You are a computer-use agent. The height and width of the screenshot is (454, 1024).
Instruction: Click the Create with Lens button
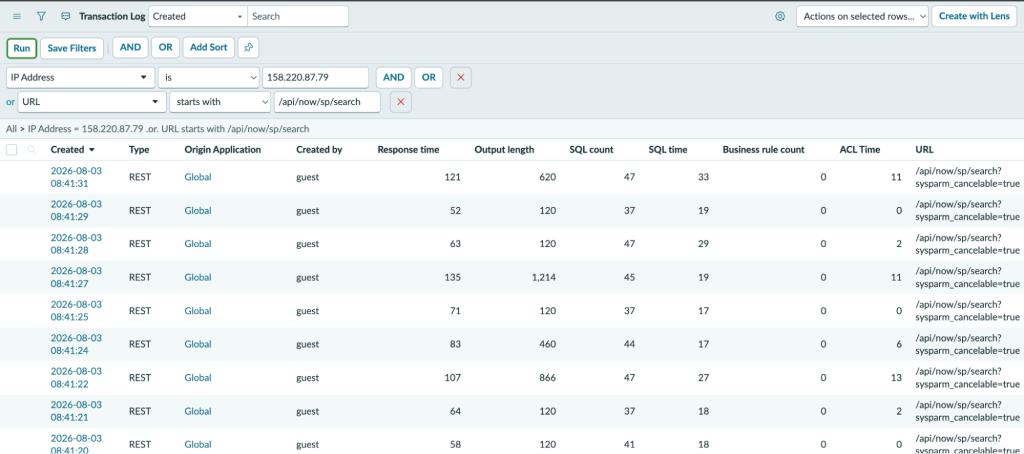pyautogui.click(x=974, y=16)
